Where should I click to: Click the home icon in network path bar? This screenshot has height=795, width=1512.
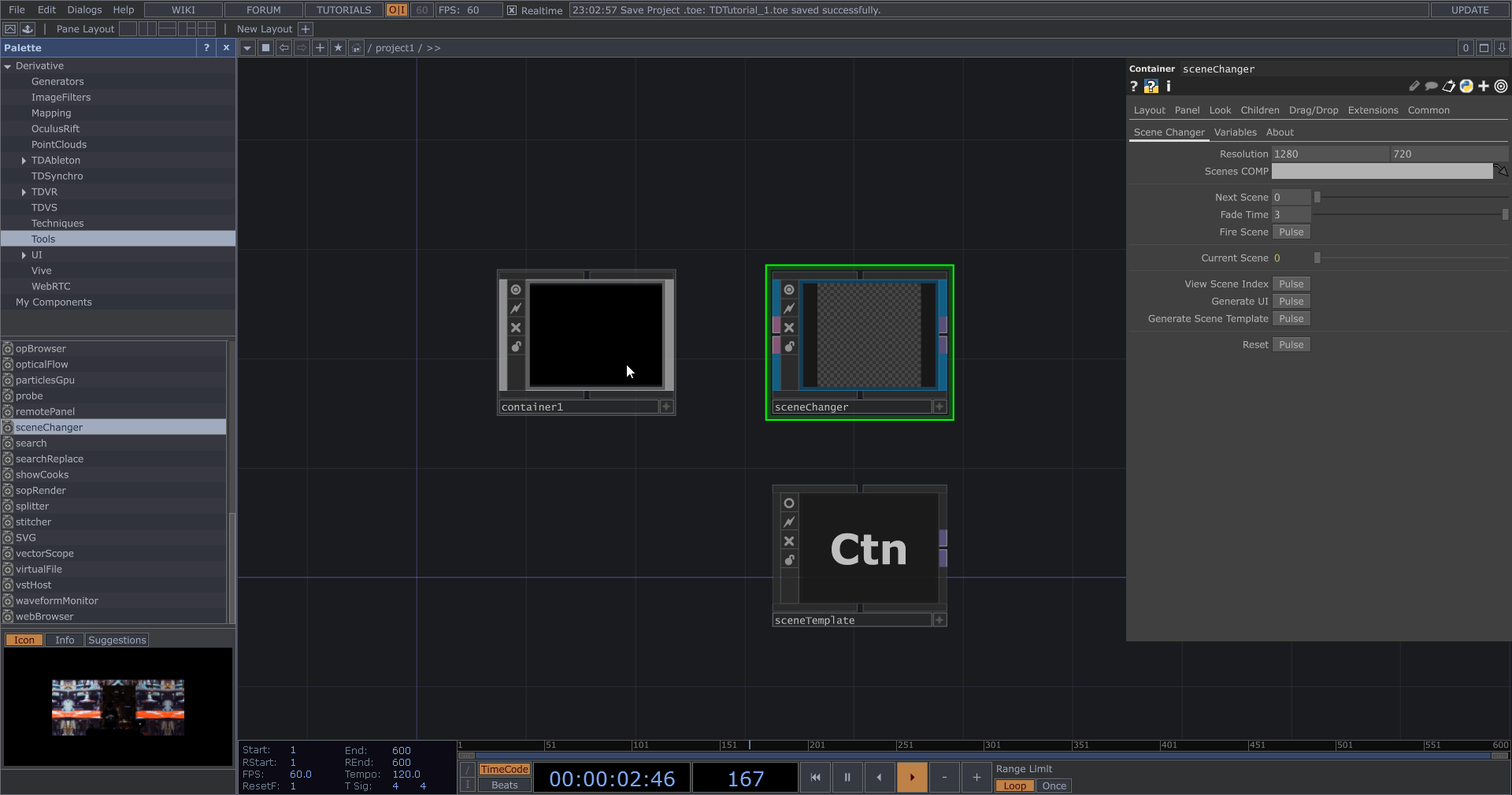point(356,48)
